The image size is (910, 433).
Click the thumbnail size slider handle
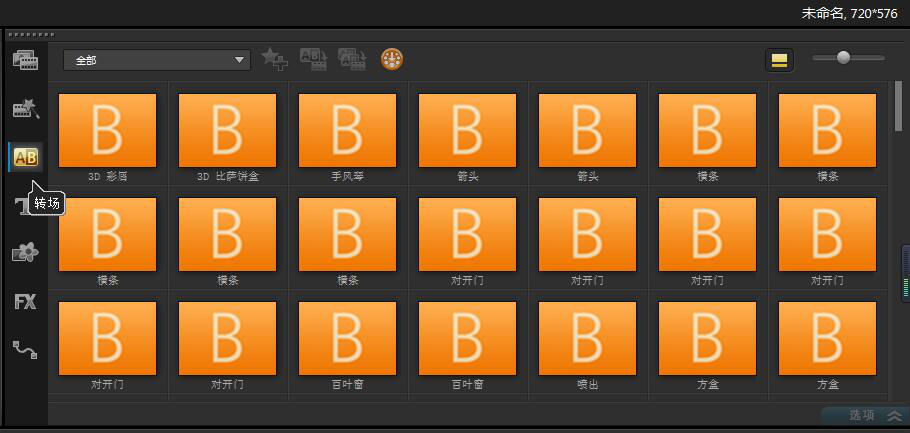click(x=843, y=58)
